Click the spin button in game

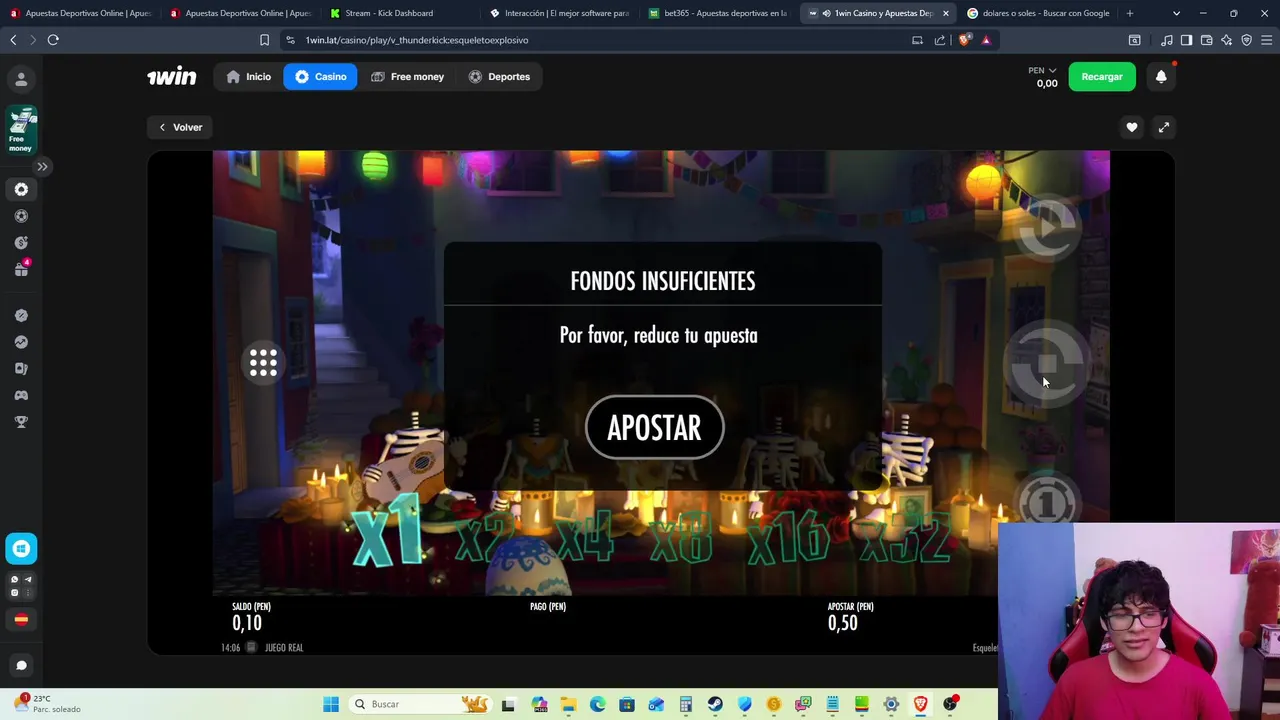1046,365
